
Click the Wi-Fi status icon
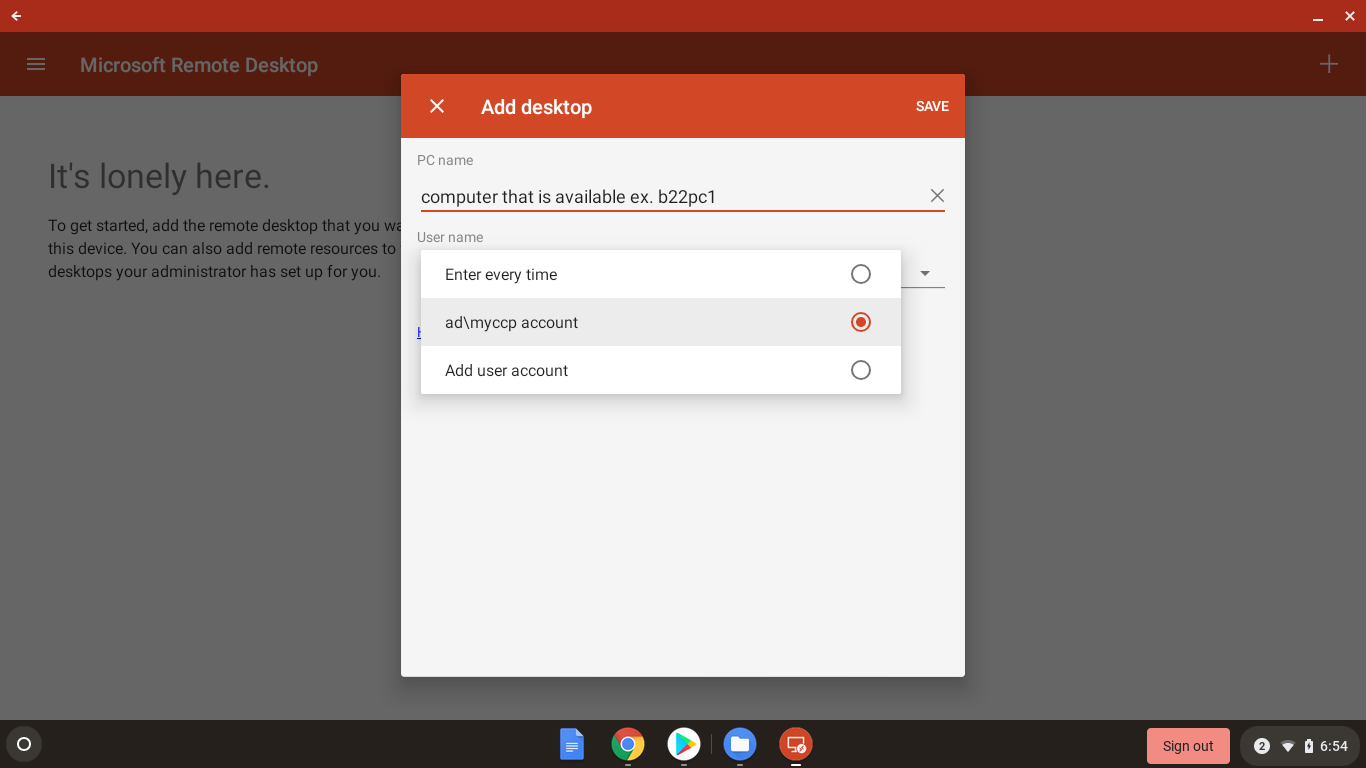point(1288,746)
